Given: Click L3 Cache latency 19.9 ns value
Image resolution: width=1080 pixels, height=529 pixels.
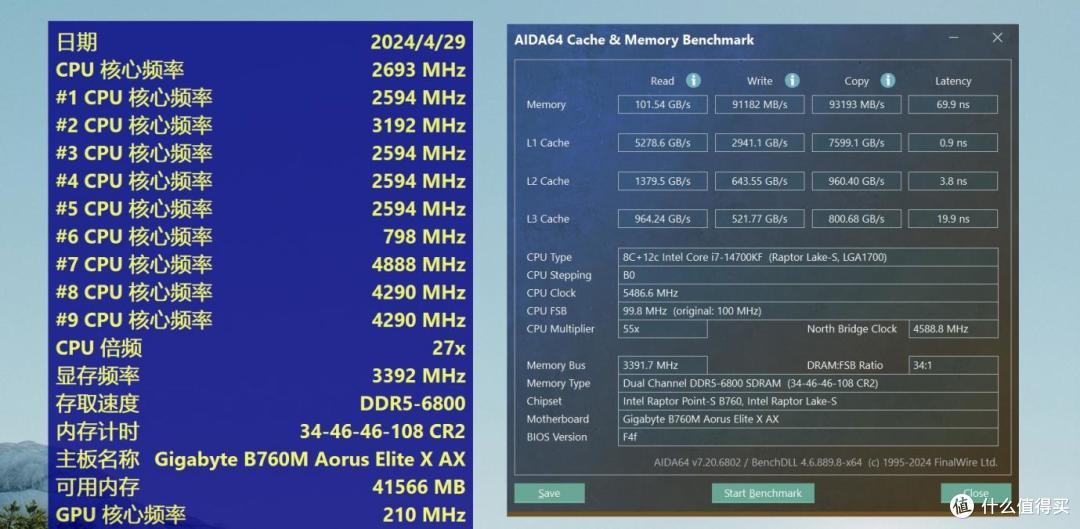Looking at the screenshot, I should tap(953, 219).
